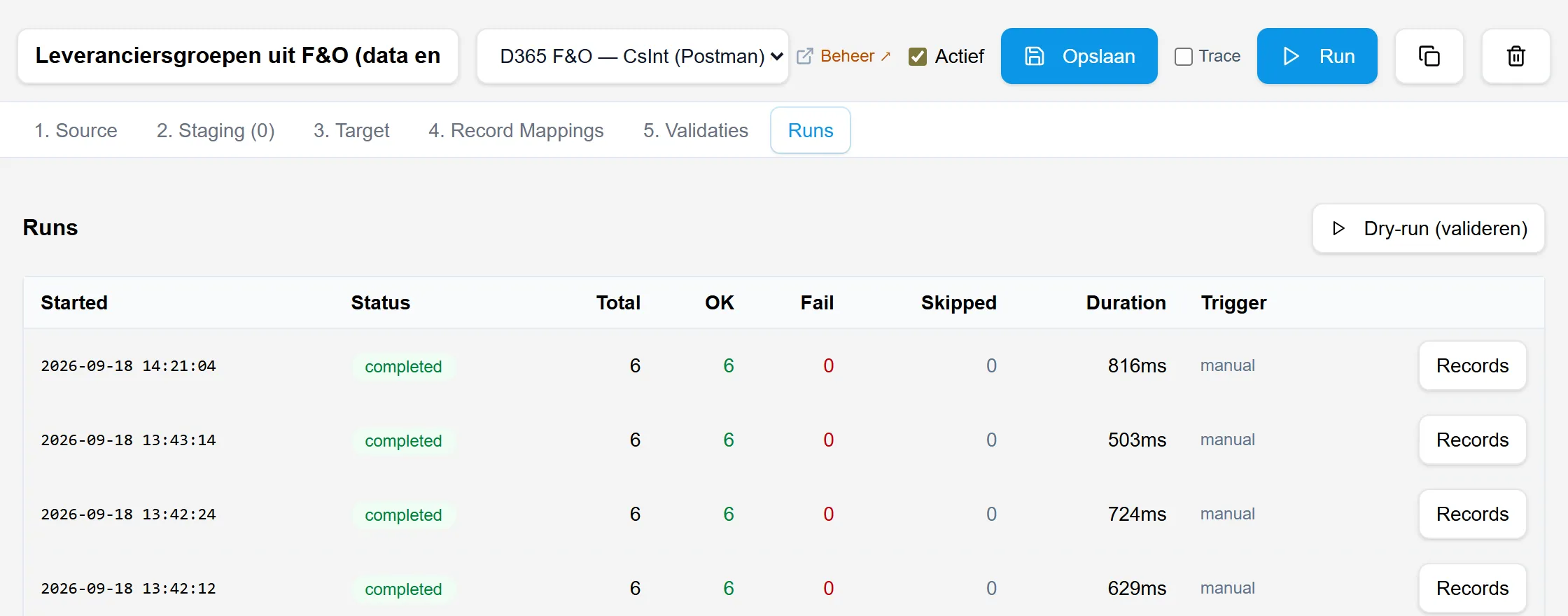Save with the Opslaan button
The image size is (1568, 616).
[x=1079, y=56]
